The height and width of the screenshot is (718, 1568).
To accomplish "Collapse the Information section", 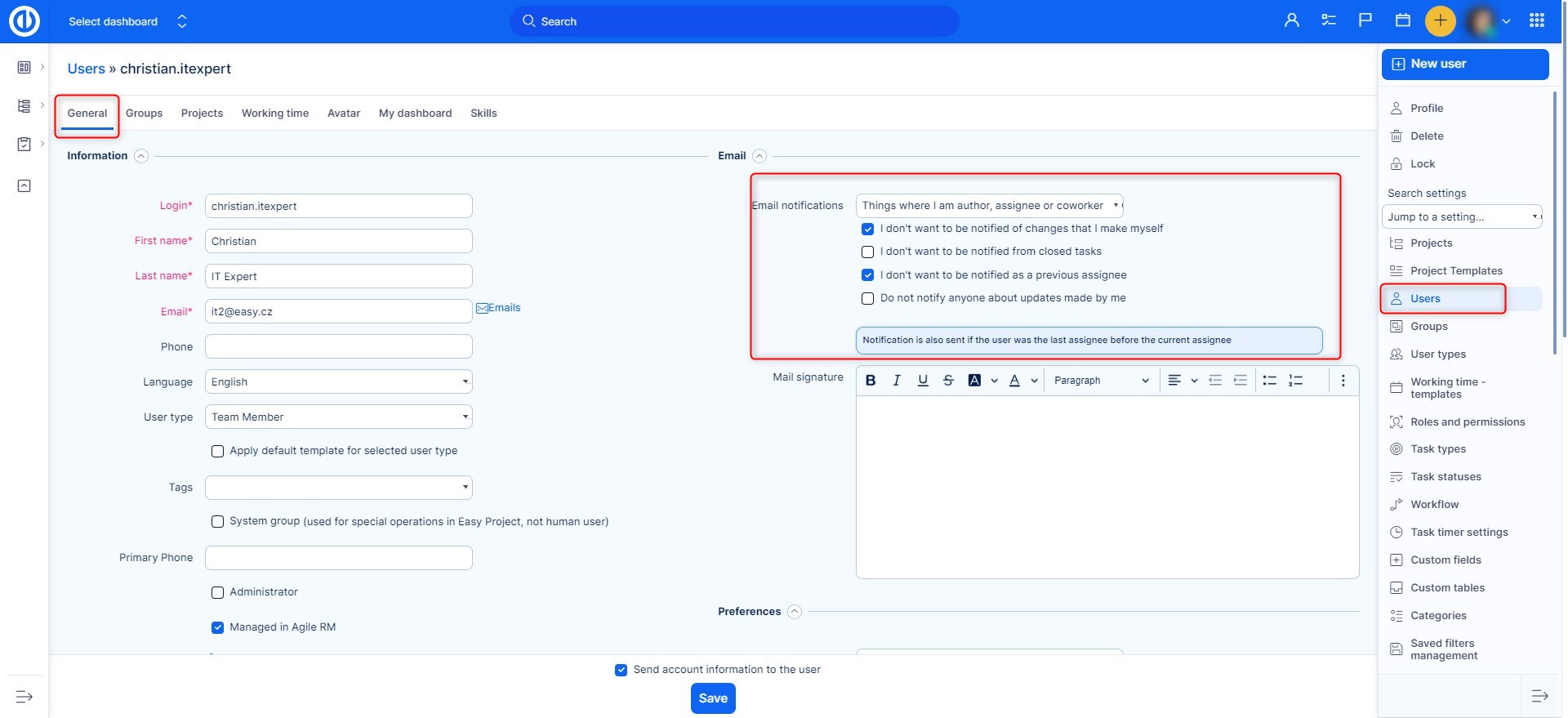I will click(x=141, y=156).
